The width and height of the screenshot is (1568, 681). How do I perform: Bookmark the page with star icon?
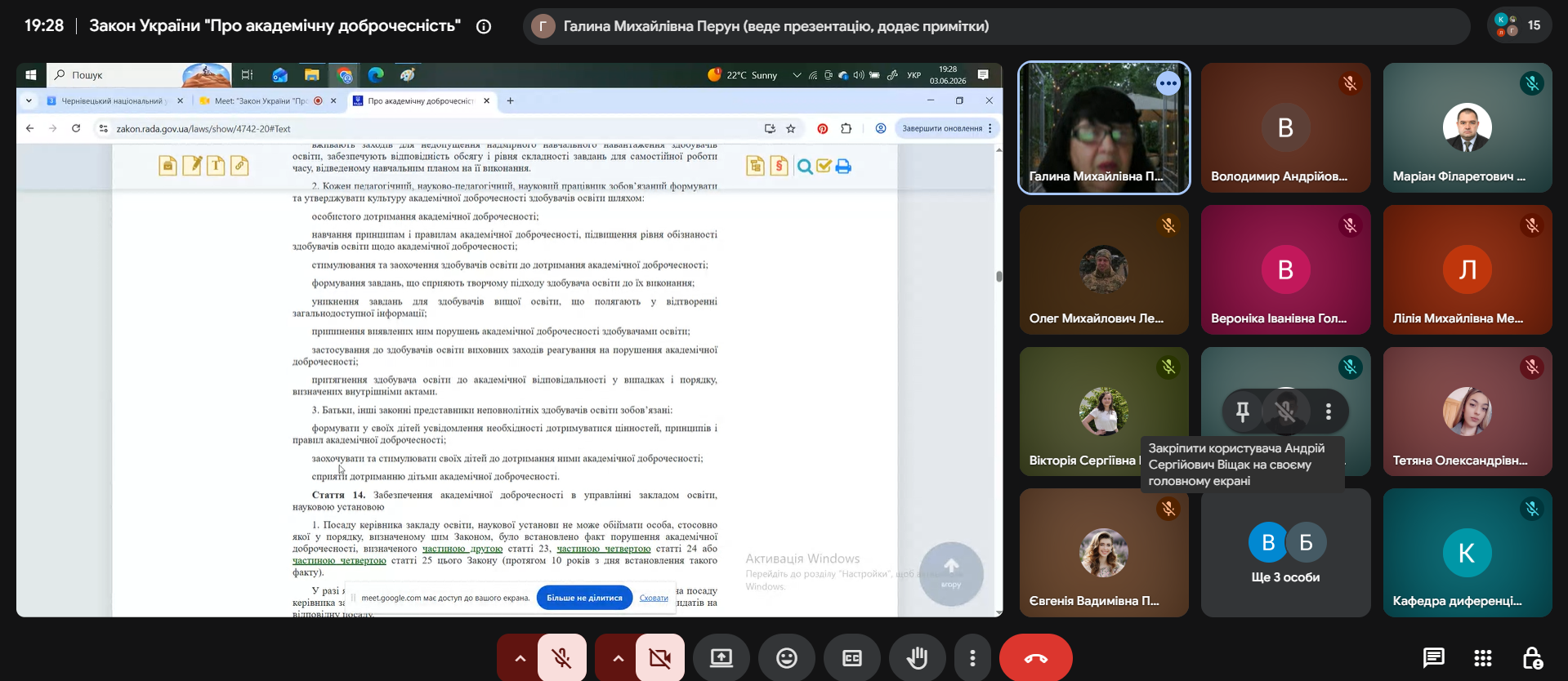[791, 128]
